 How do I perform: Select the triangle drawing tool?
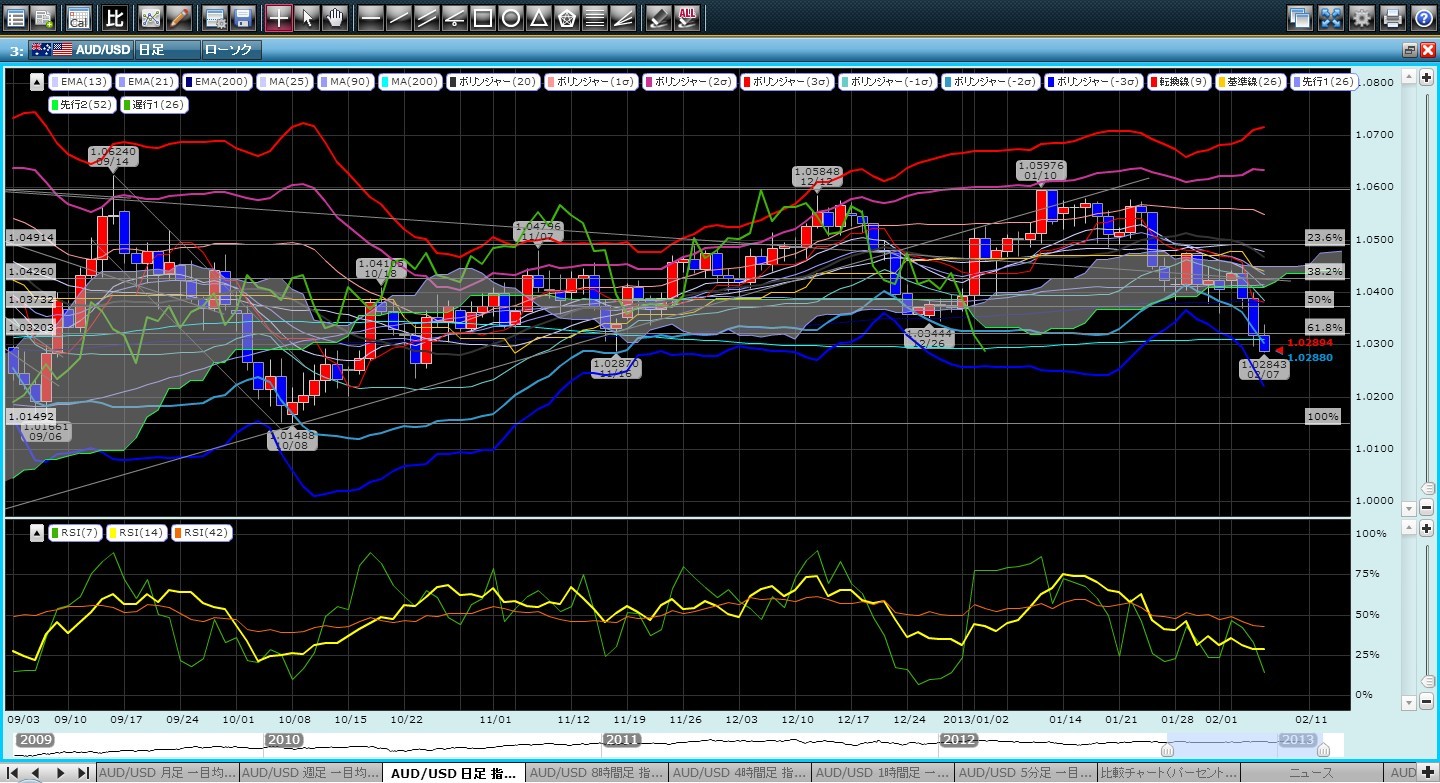538,17
